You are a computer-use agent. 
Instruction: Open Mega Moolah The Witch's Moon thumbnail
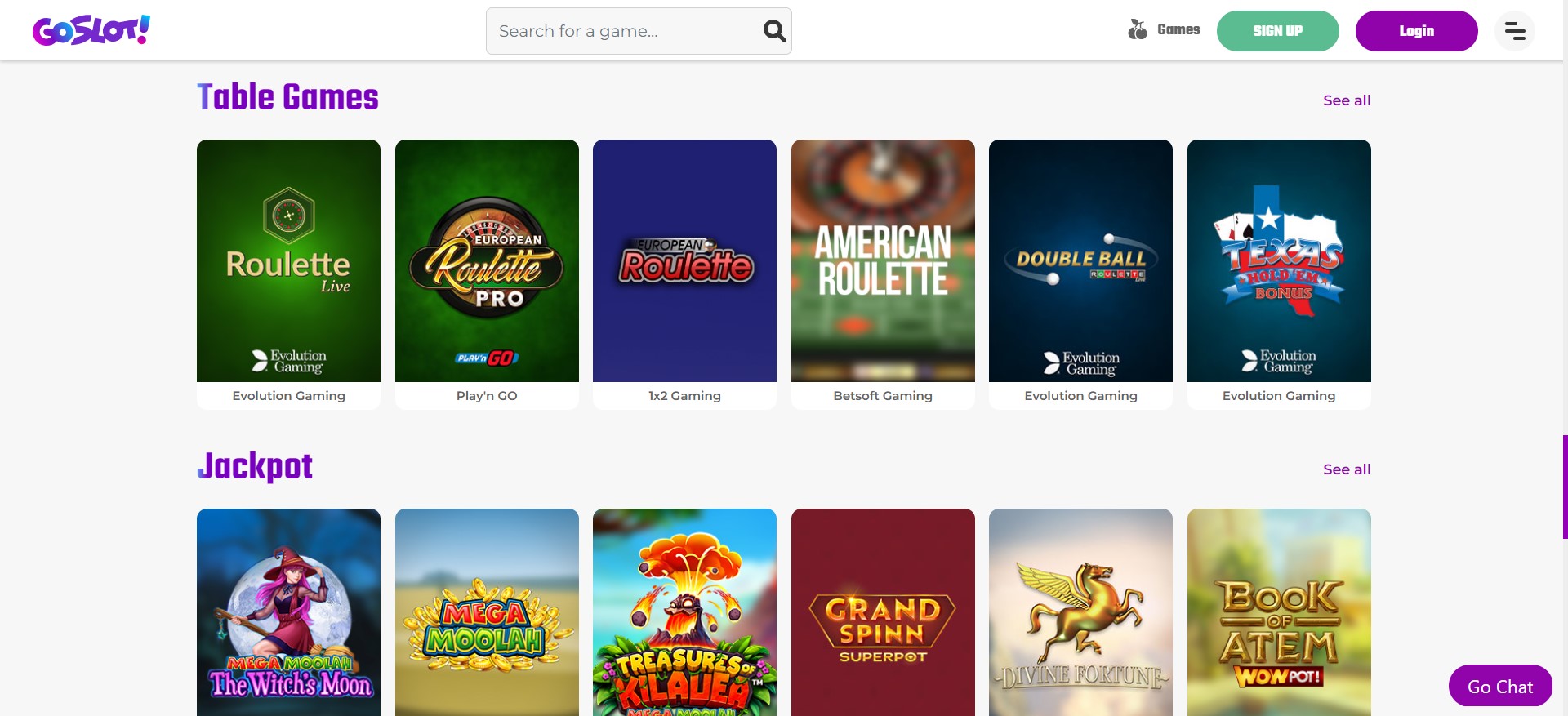(288, 612)
